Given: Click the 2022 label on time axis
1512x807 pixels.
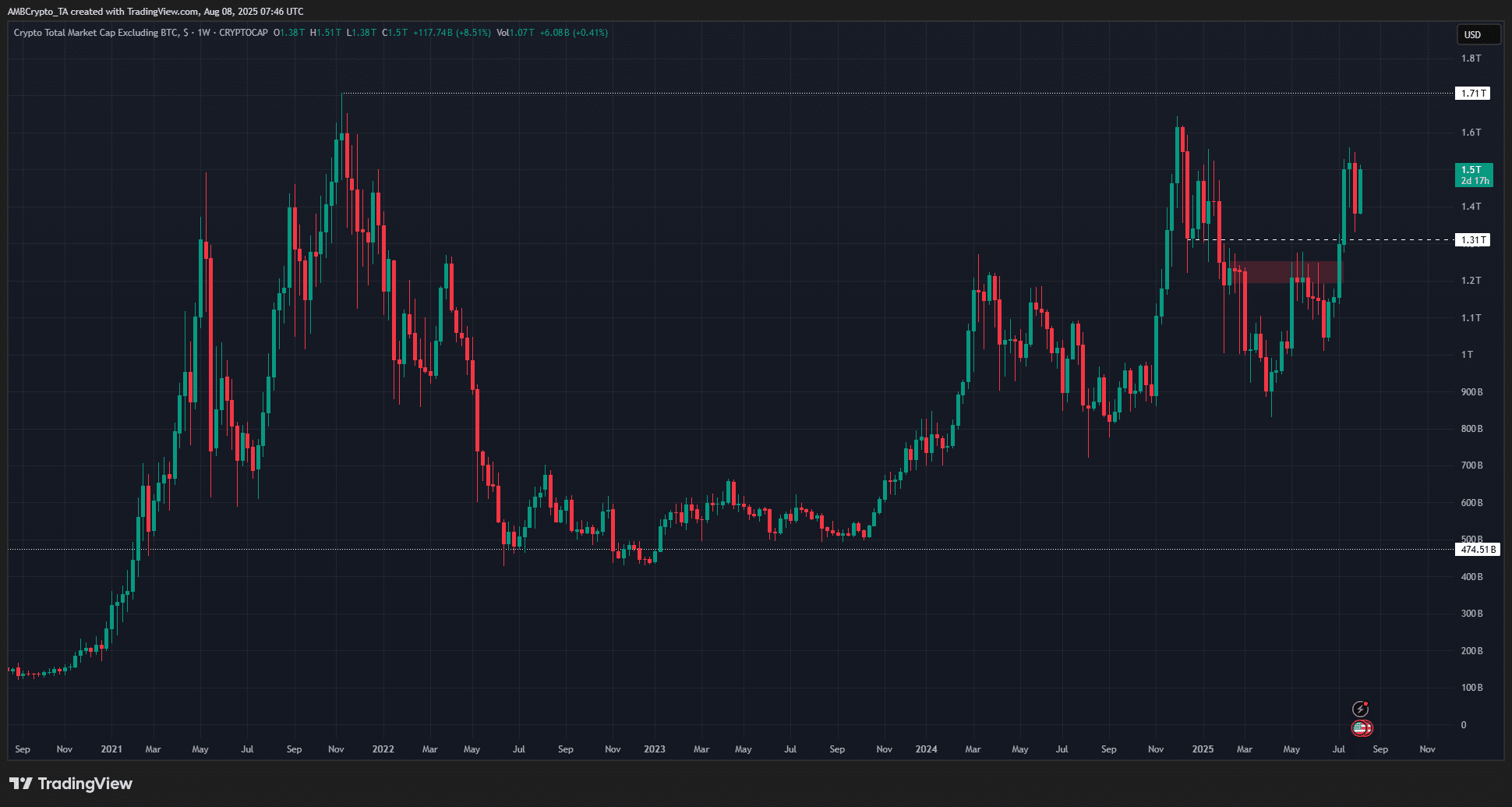Looking at the screenshot, I should click(383, 749).
